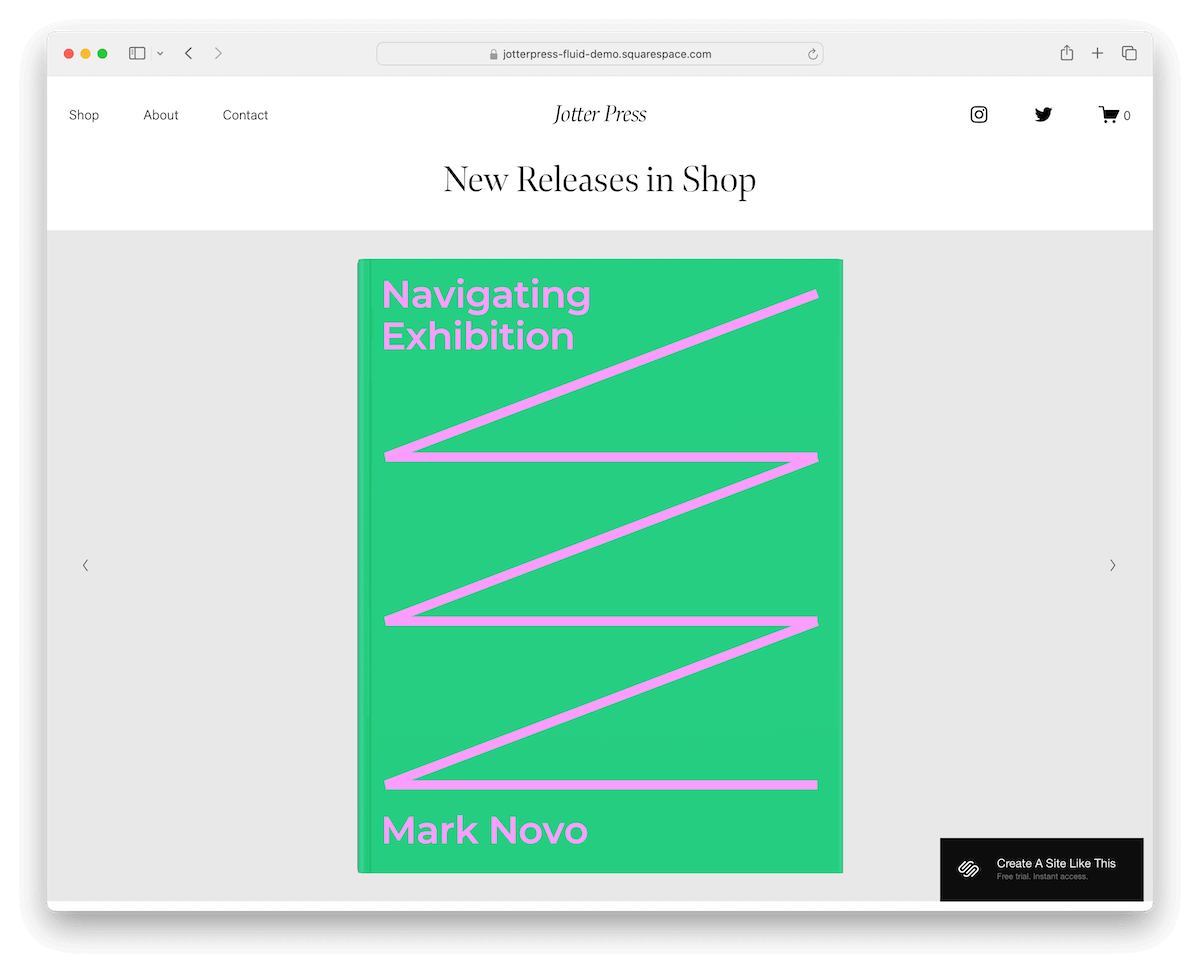Image resolution: width=1200 pixels, height=973 pixels.
Task: Open the Contact page link
Action: pyautogui.click(x=245, y=114)
